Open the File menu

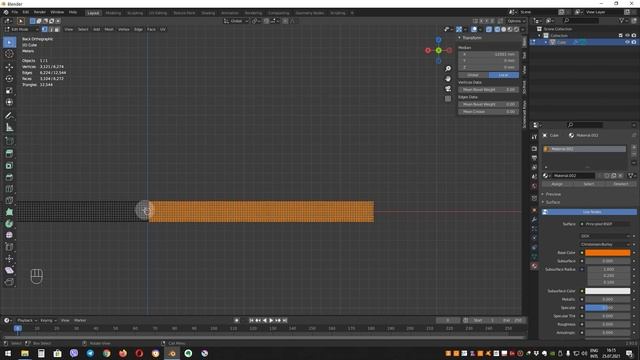(x=15, y=12)
